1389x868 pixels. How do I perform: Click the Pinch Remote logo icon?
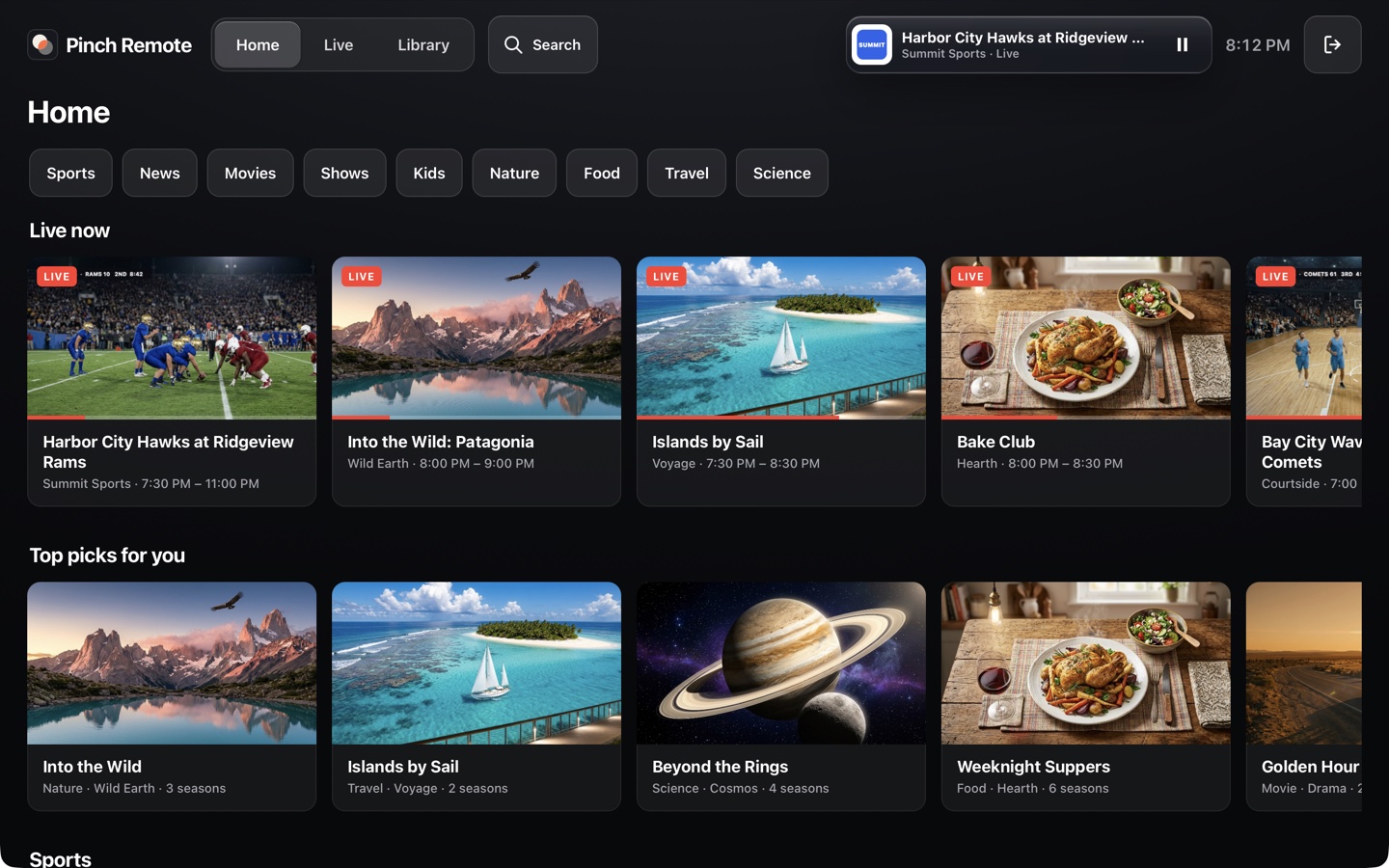(x=42, y=44)
